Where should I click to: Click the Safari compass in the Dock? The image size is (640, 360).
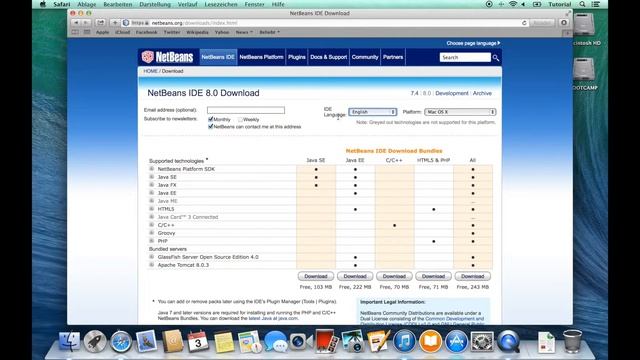coord(121,341)
